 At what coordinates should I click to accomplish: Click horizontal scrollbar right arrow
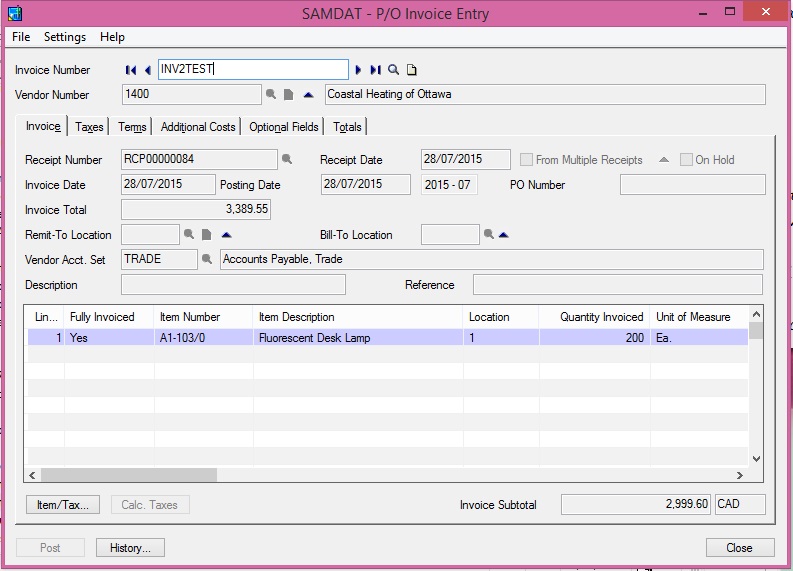click(740, 475)
